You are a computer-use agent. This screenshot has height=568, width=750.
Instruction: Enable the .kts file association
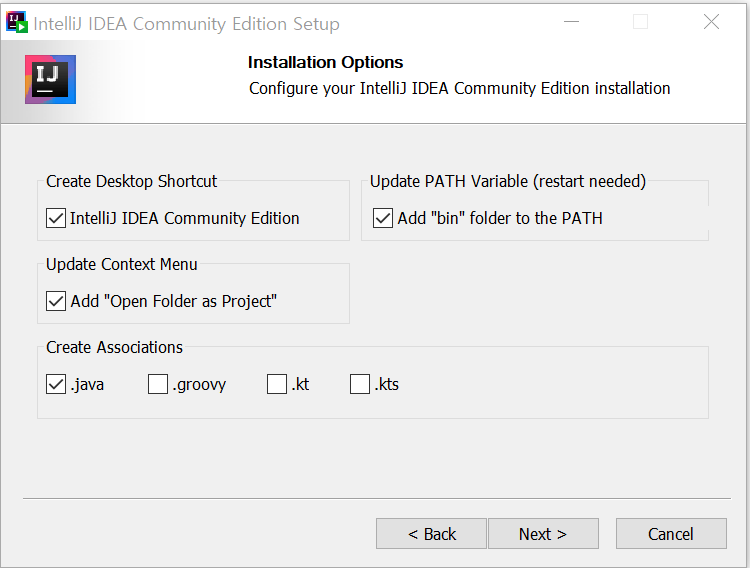(360, 384)
